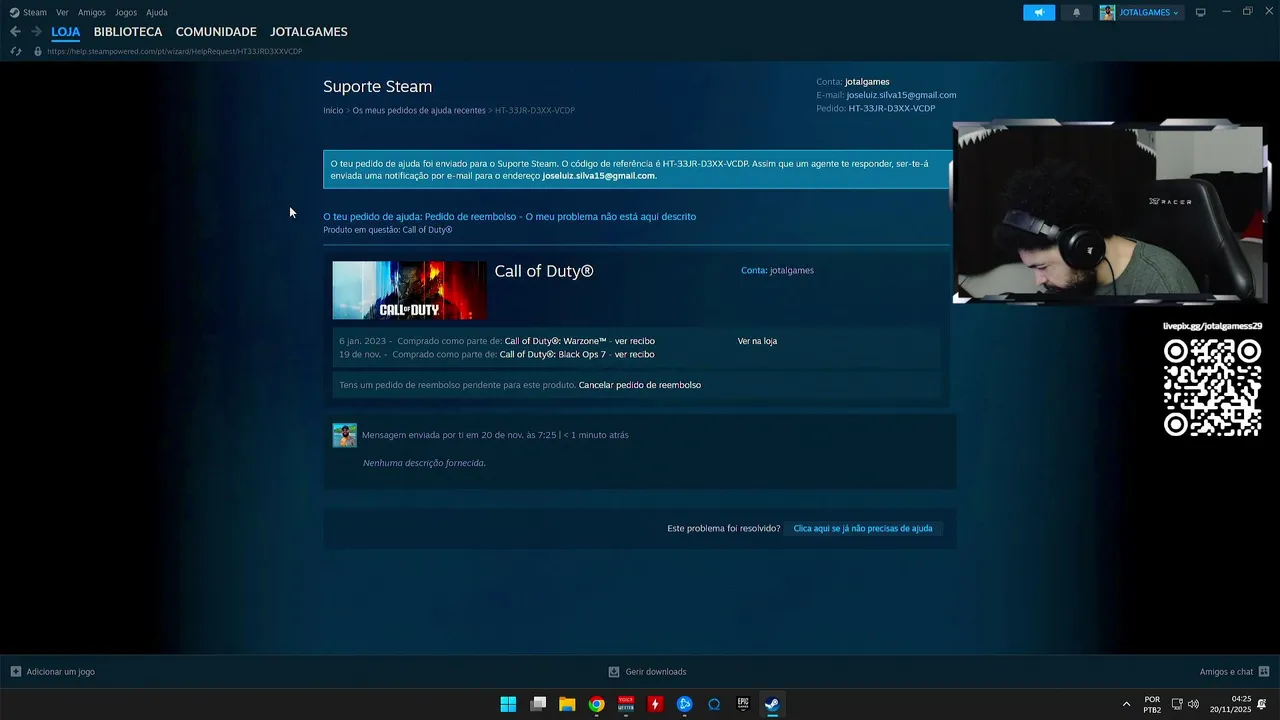Go back using the back arrow

(15, 32)
